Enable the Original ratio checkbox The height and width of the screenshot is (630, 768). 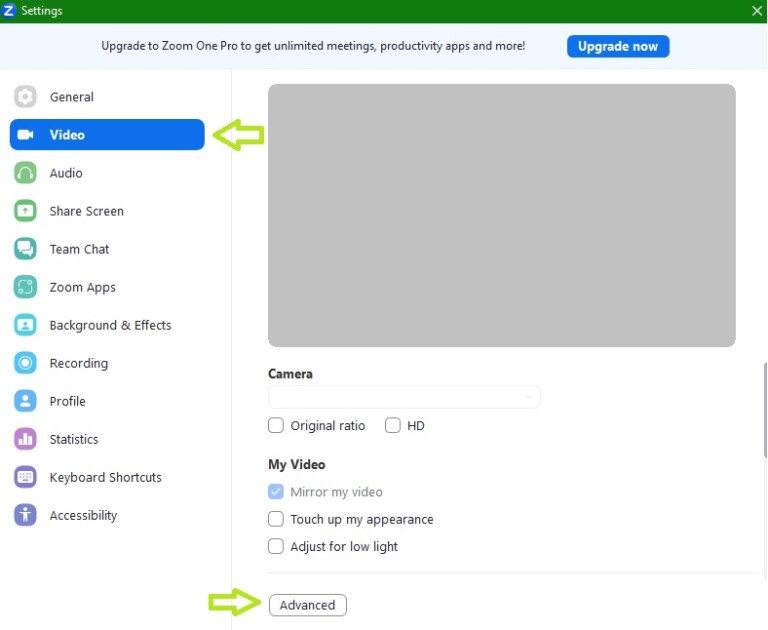tap(276, 425)
